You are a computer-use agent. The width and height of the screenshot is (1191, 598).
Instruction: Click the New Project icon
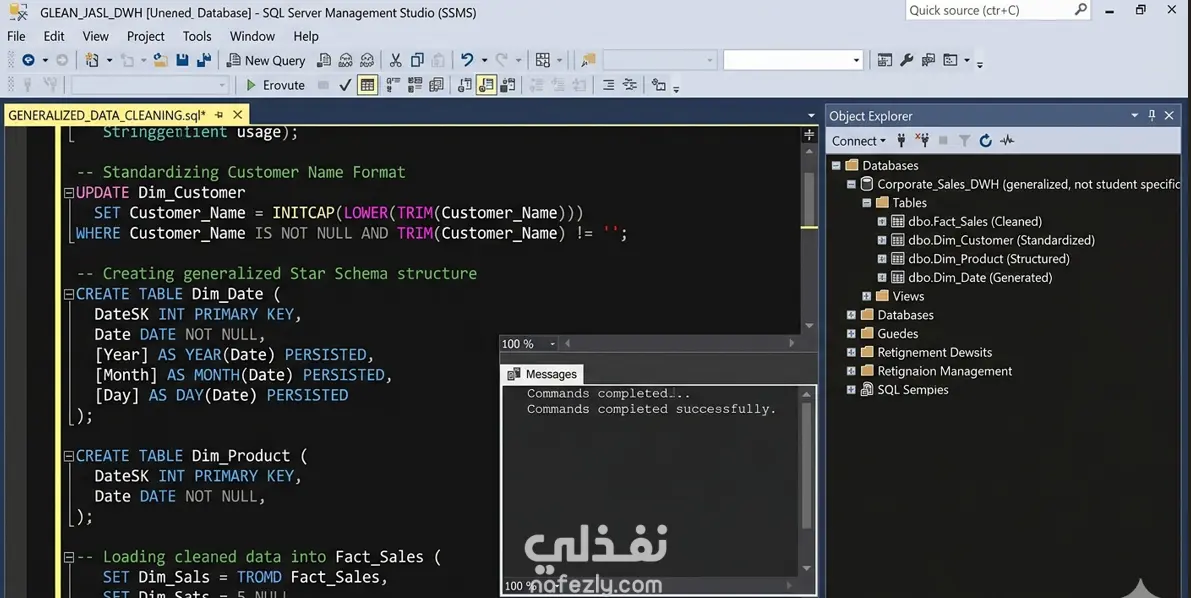pyautogui.click(x=92, y=60)
